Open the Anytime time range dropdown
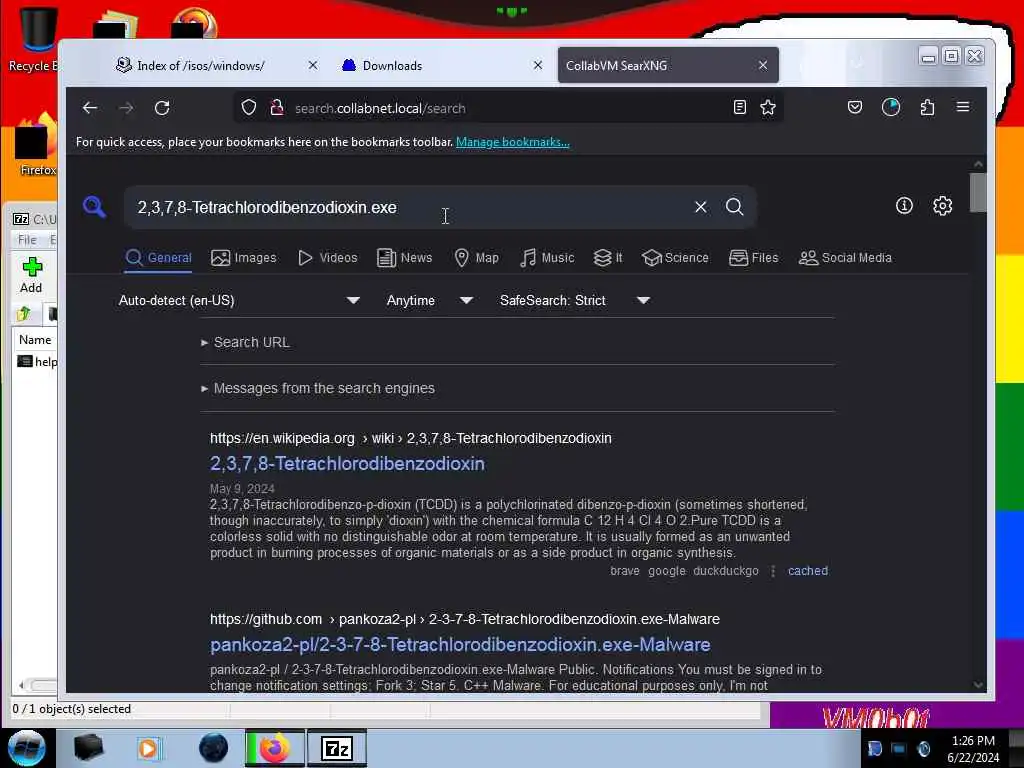 tap(430, 300)
